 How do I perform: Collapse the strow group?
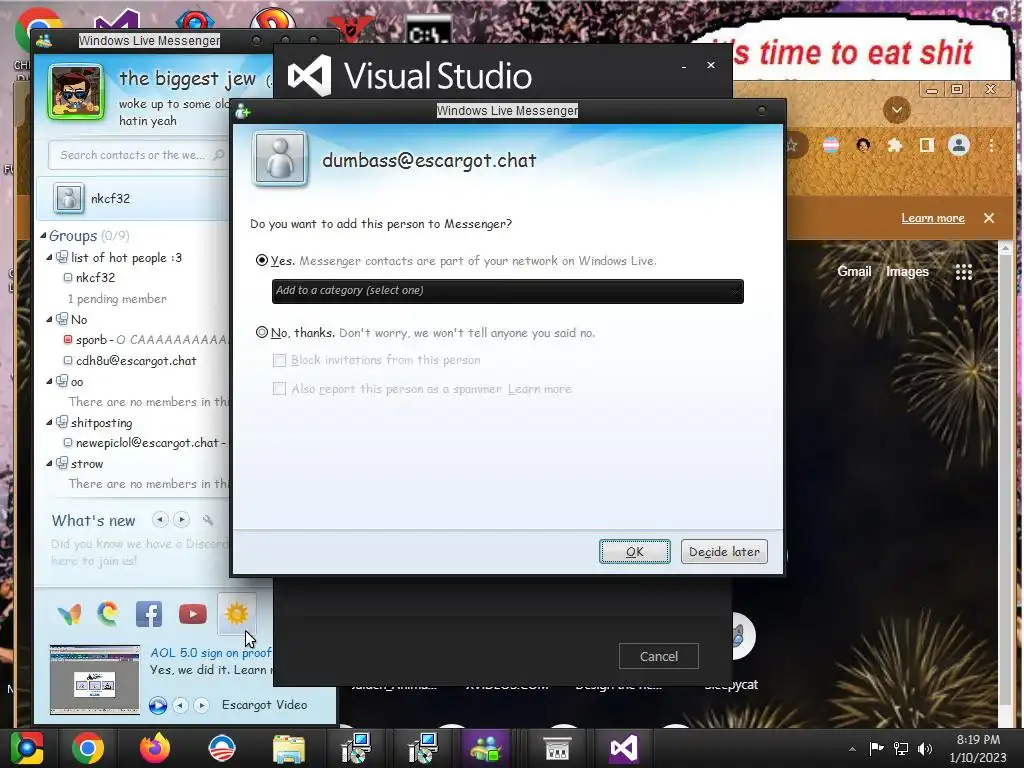tap(50, 464)
